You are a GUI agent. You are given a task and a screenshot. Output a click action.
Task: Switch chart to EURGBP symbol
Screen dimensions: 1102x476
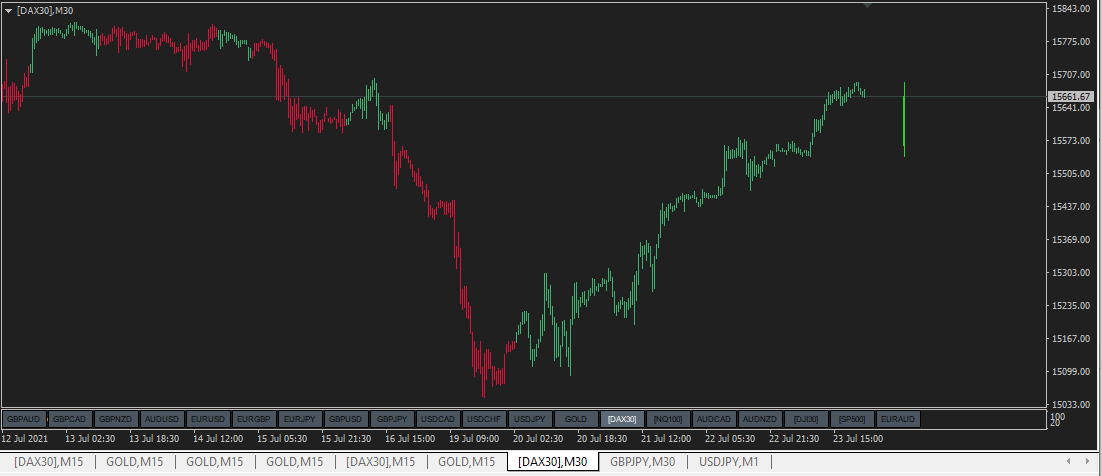[x=254, y=419]
